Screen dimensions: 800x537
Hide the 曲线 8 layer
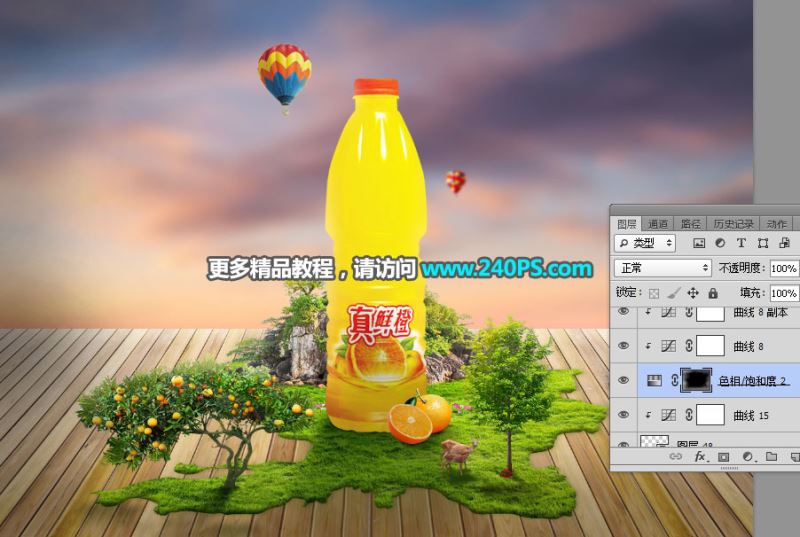(623, 346)
